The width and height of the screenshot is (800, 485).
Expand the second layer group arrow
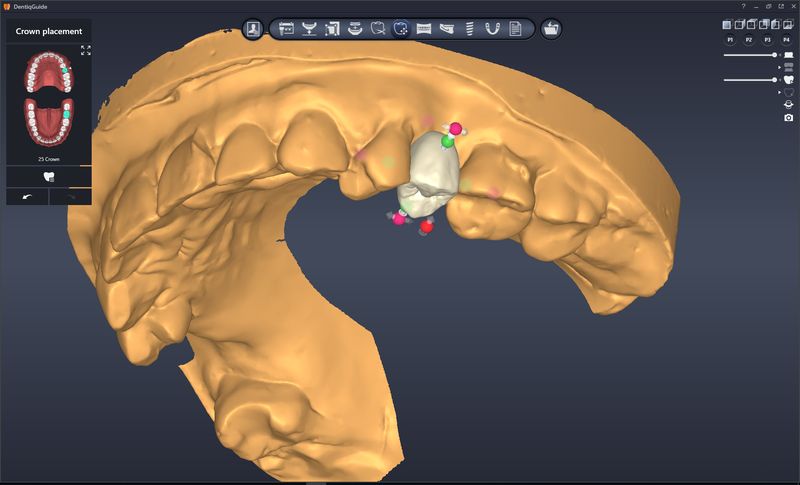(779, 67)
